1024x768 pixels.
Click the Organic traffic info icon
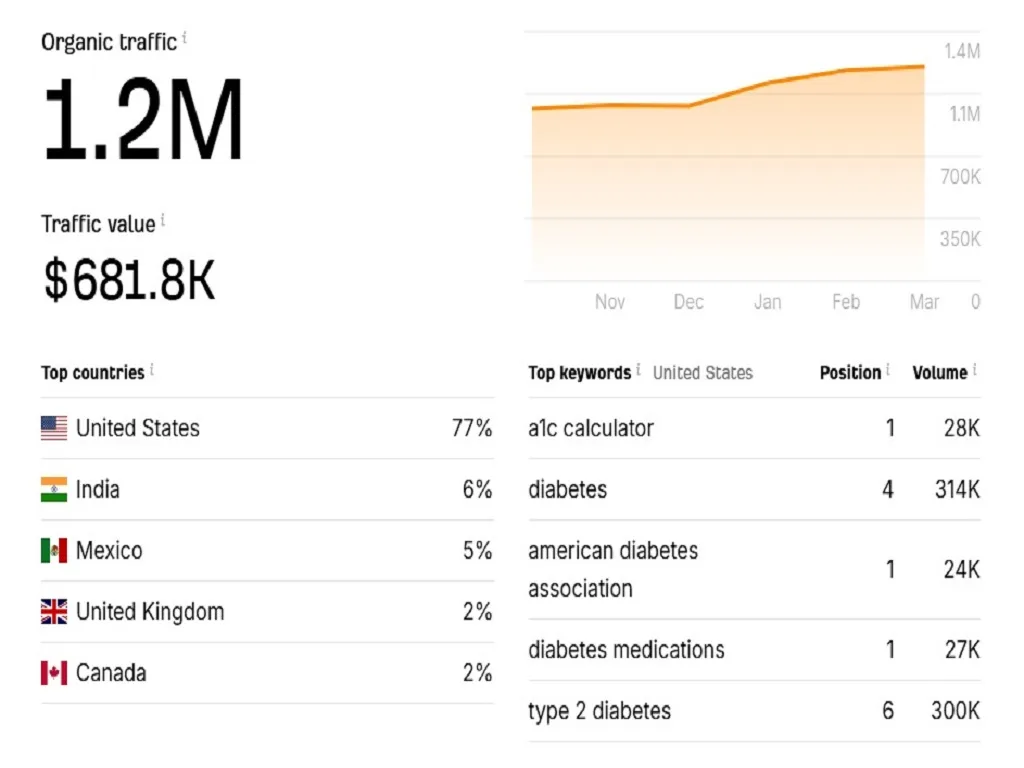coord(185,40)
